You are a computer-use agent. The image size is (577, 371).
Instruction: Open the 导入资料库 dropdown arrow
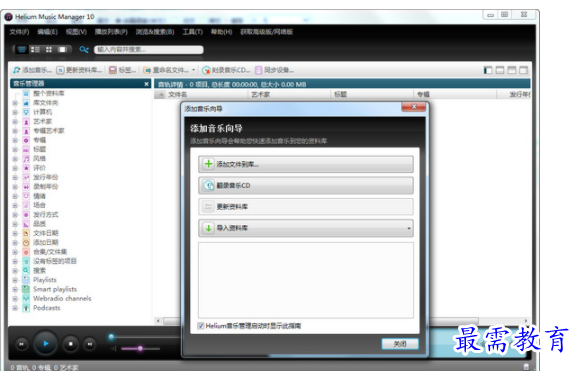pos(409,228)
